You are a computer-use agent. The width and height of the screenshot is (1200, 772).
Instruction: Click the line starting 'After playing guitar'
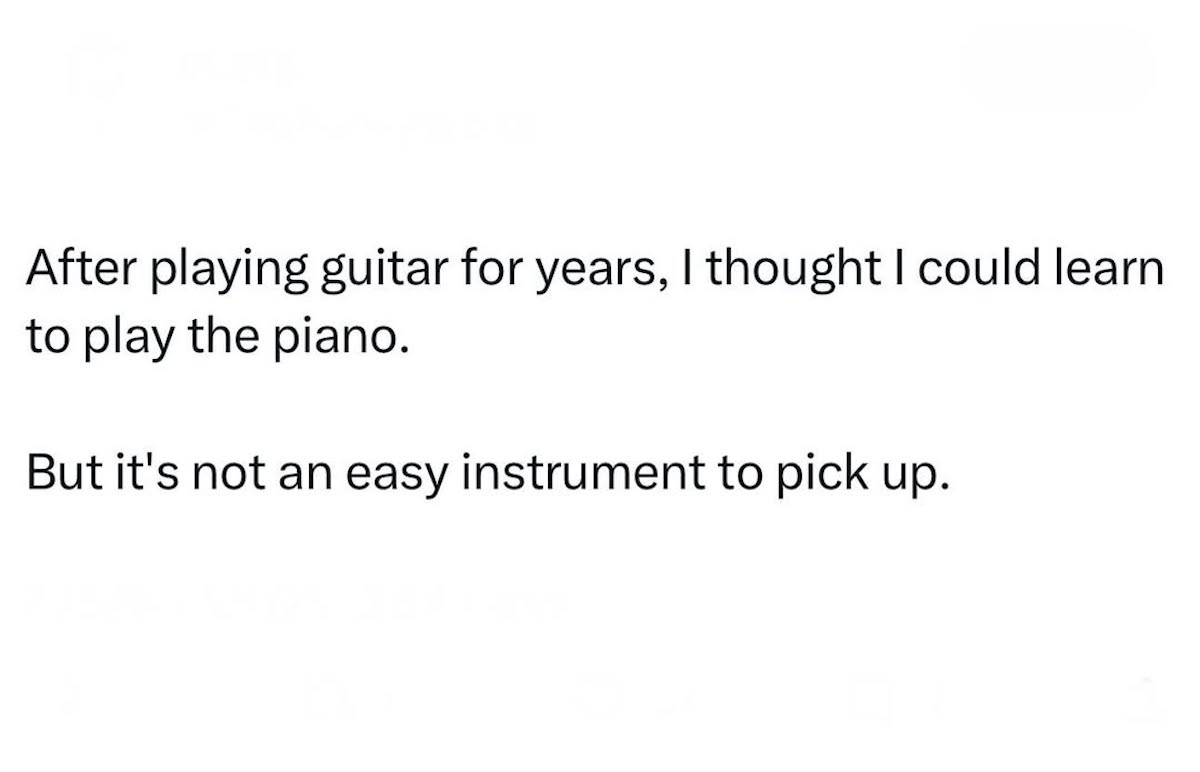coord(595,274)
